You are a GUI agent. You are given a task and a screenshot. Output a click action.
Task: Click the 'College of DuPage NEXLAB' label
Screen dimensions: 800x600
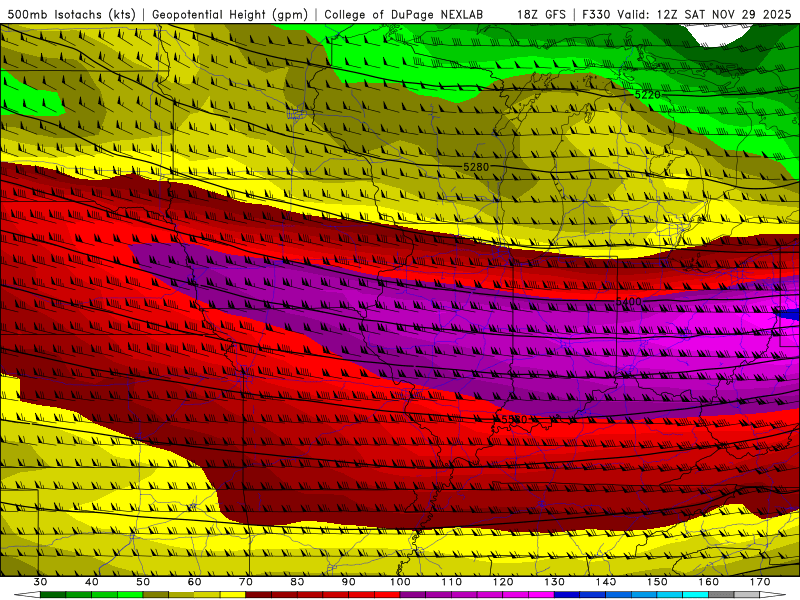(404, 15)
